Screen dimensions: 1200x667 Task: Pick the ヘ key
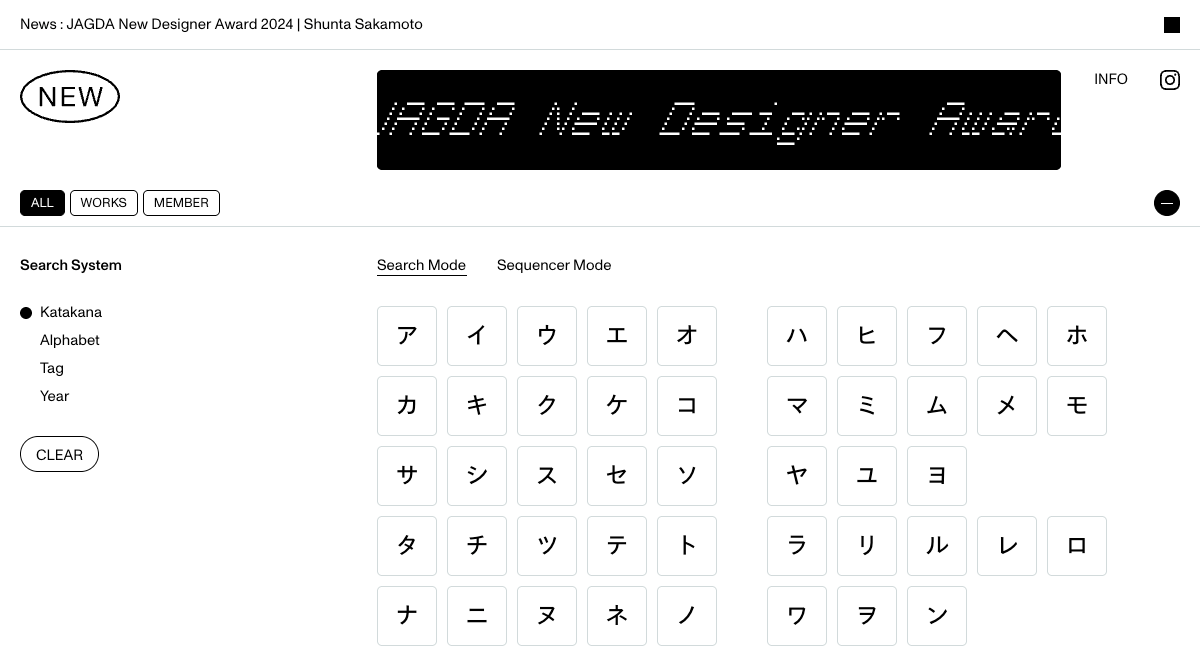click(x=1007, y=336)
